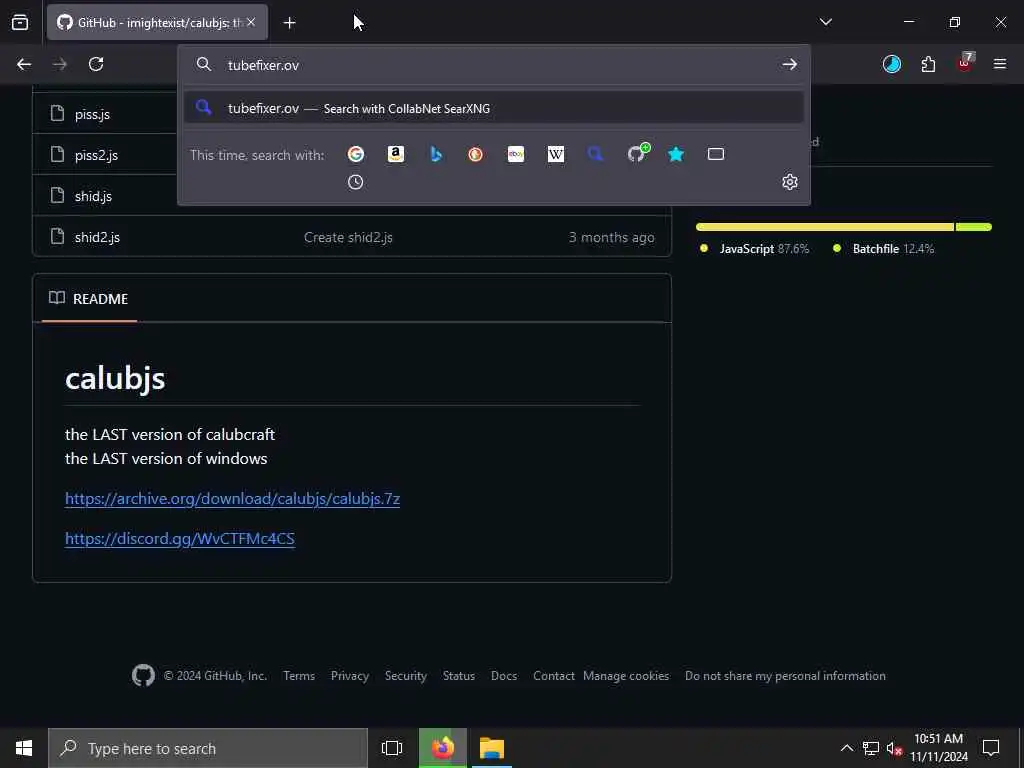
Task: Open shid.js file
Action: 93,196
